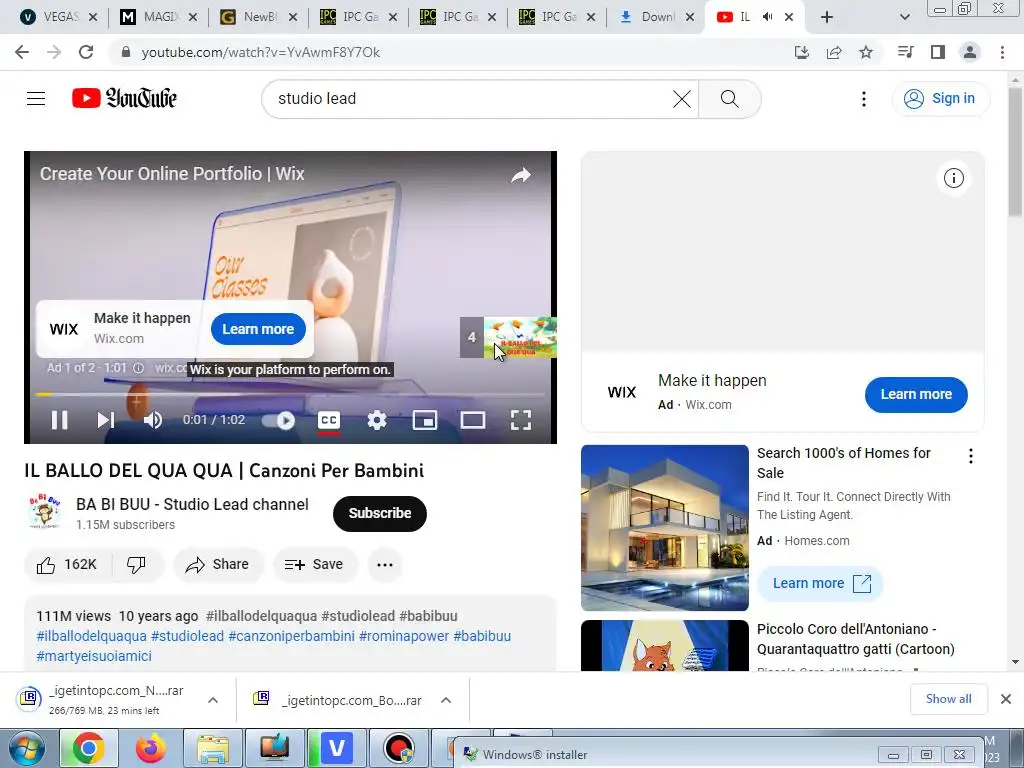The width and height of the screenshot is (1024, 768).
Task: Open the Homes.com house ad thumbnail
Action: tap(665, 528)
